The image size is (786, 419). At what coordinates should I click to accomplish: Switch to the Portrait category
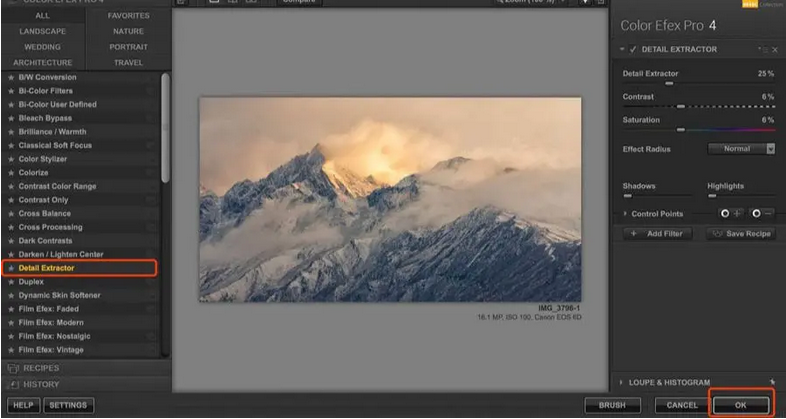[x=128, y=47]
